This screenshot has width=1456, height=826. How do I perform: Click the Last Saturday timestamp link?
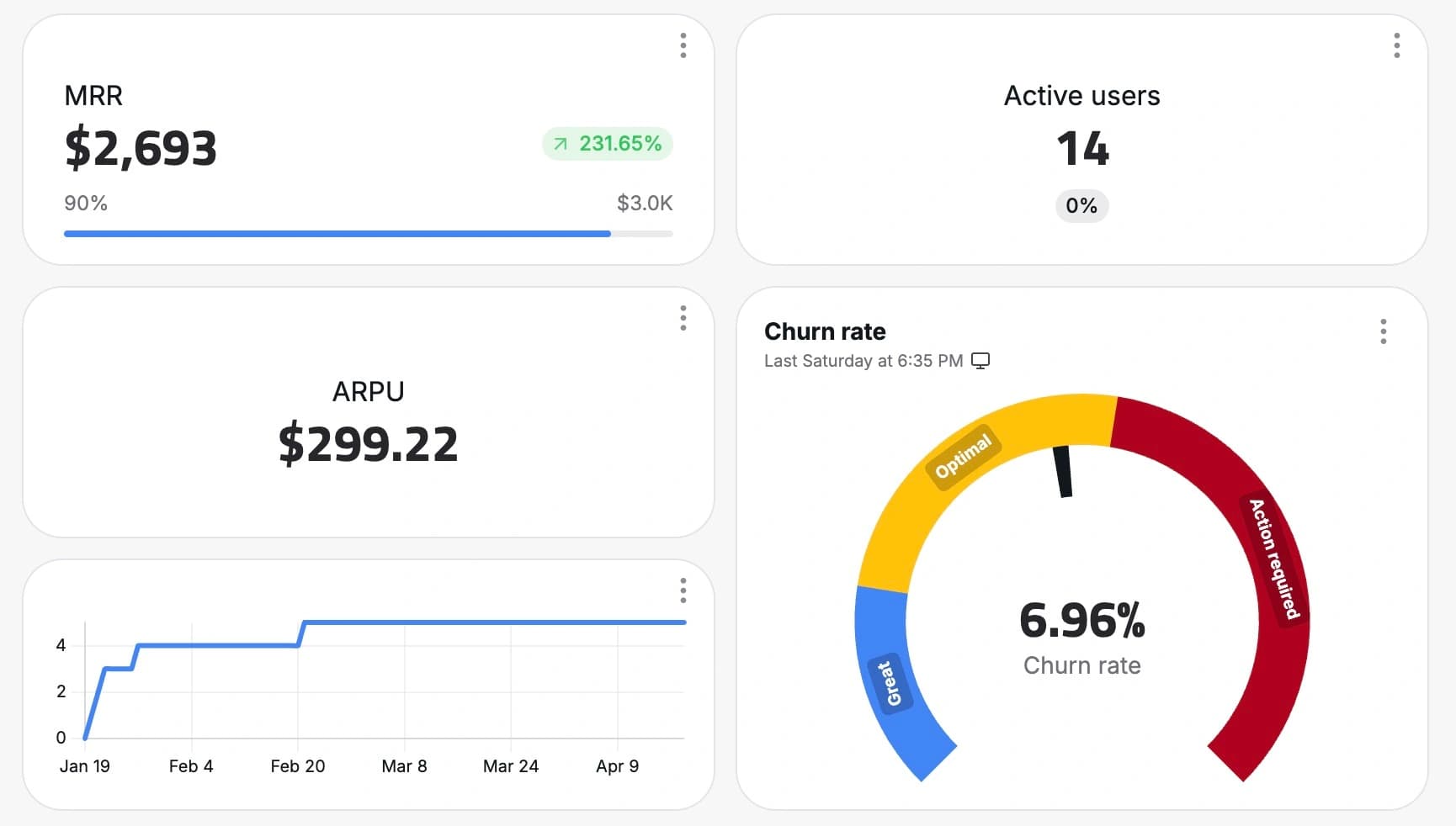click(863, 360)
